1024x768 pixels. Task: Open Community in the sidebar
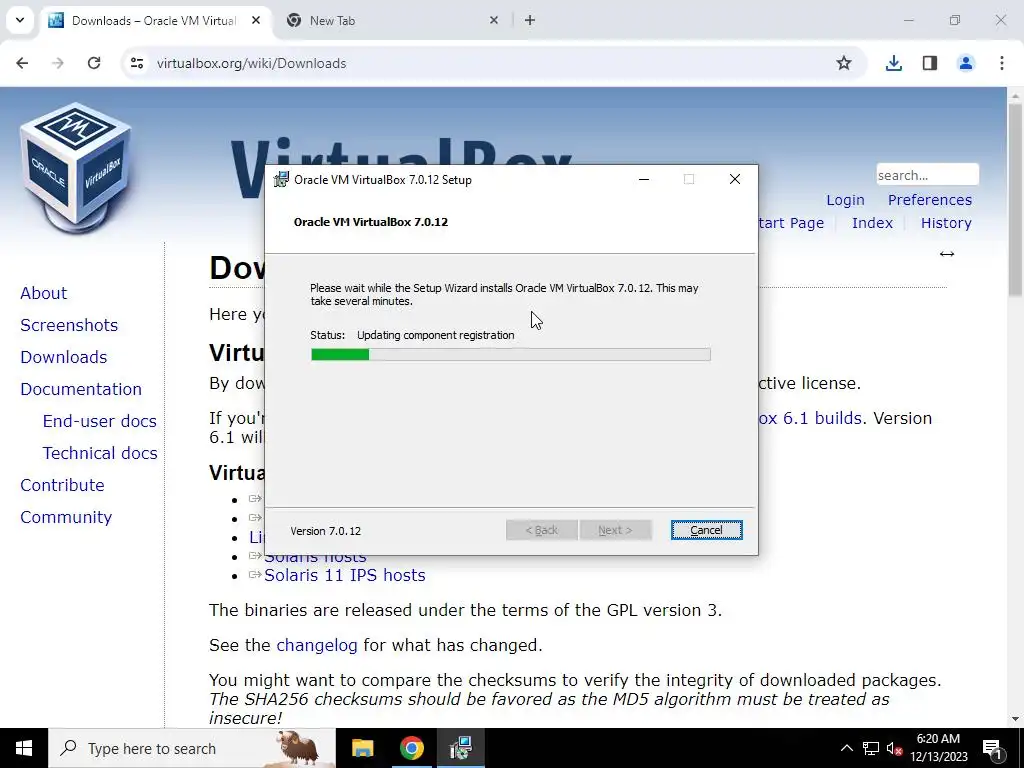pos(66,517)
